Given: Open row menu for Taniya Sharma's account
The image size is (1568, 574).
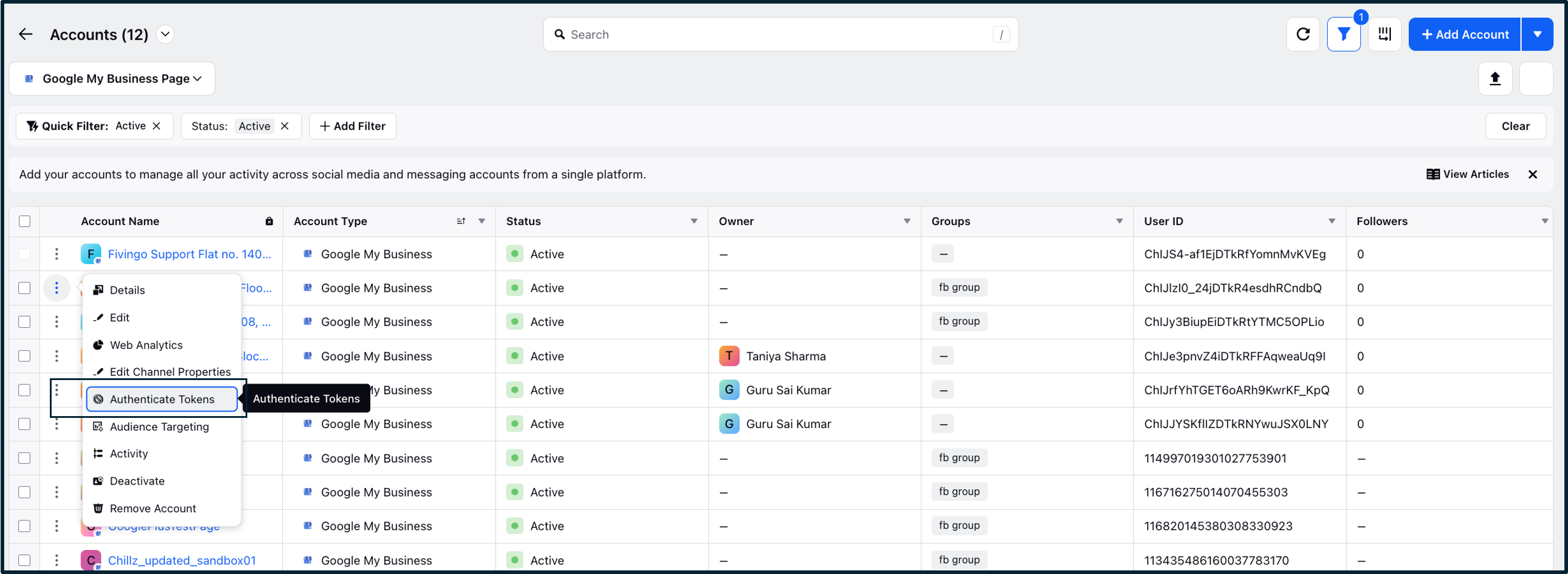Looking at the screenshot, I should click(56, 356).
